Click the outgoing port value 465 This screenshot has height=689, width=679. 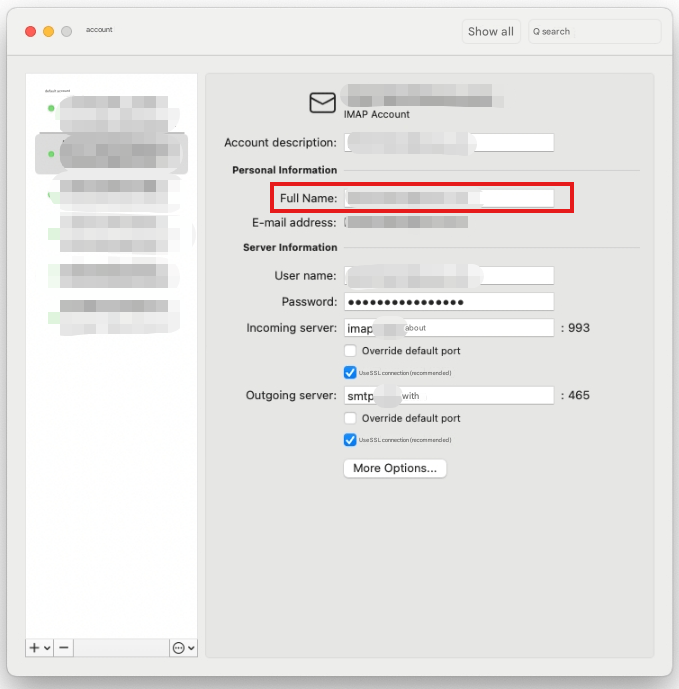pos(579,395)
